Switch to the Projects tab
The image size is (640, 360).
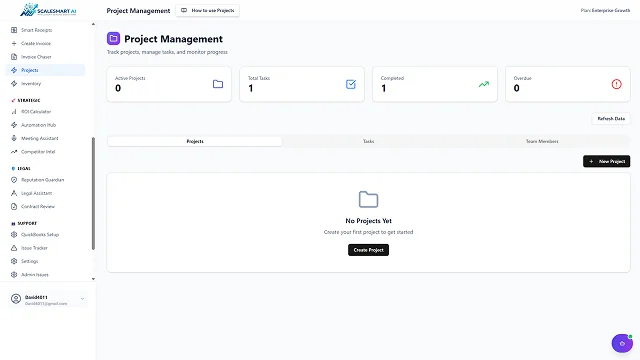pos(195,141)
